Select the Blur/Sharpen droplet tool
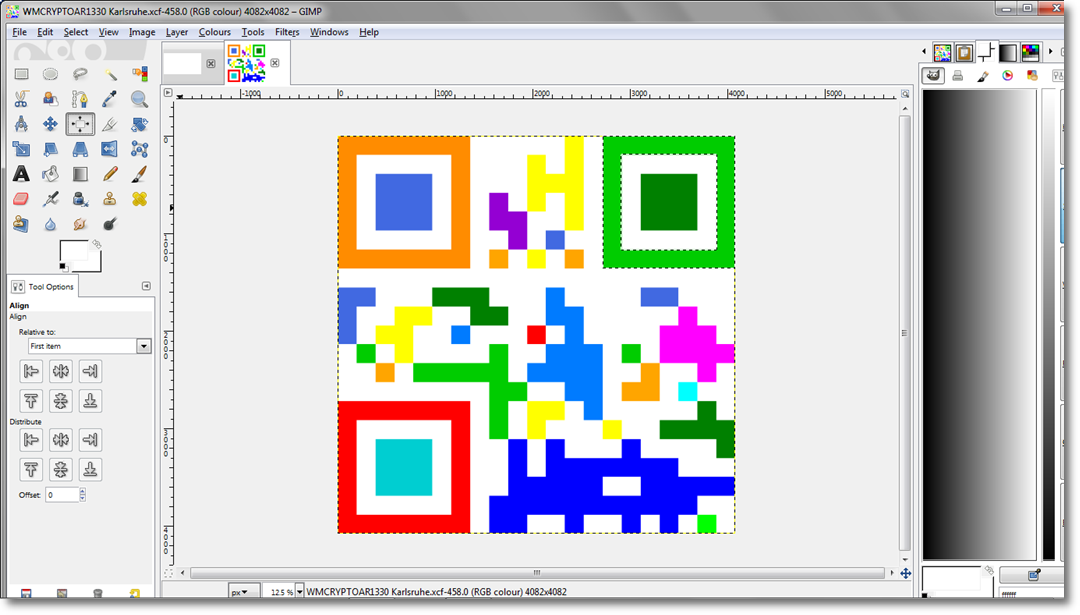Image resolution: width=1080 pixels, height=615 pixels. pyautogui.click(x=50, y=224)
